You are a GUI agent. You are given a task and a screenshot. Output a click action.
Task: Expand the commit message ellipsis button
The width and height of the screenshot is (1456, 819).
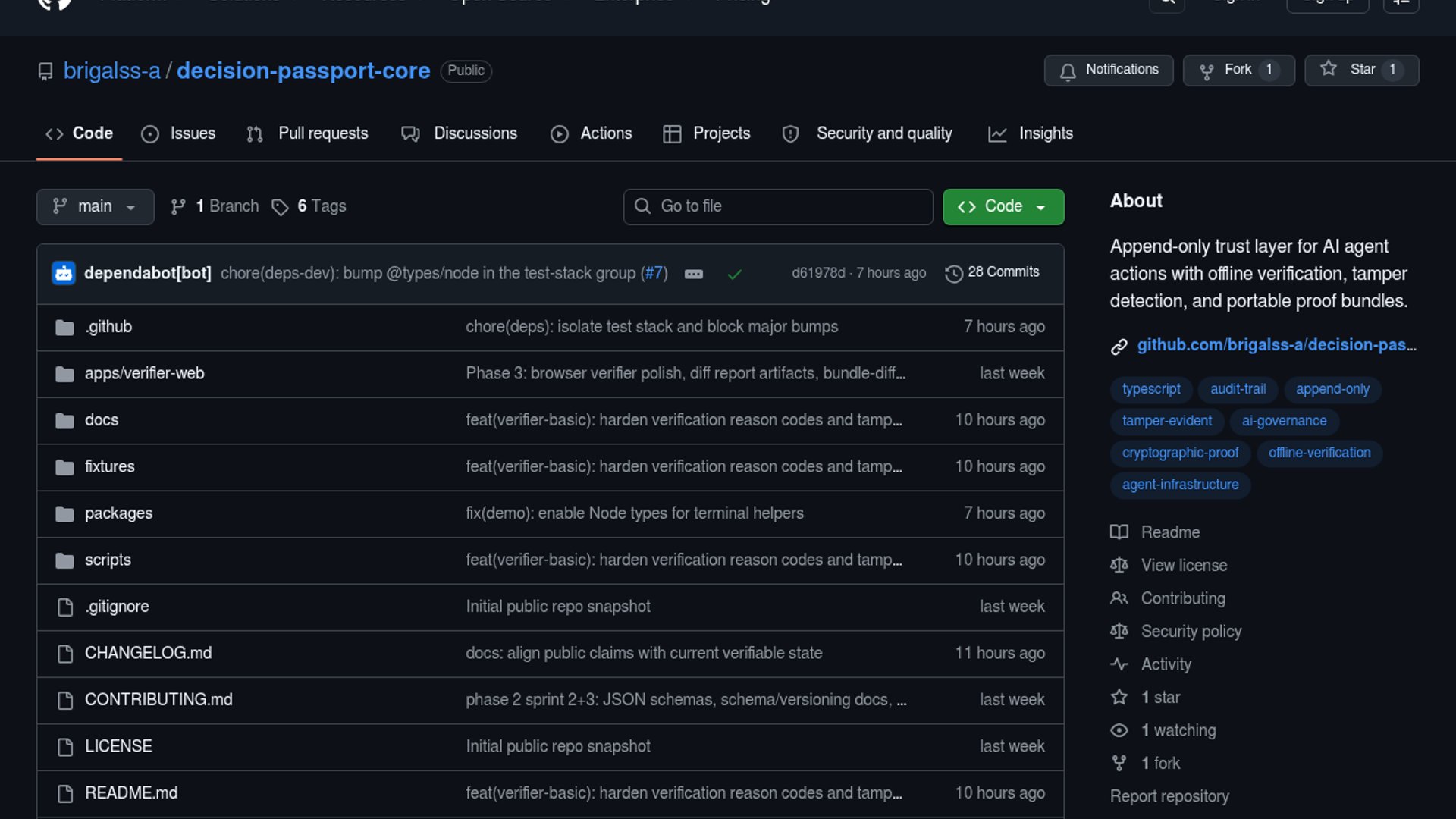pyautogui.click(x=693, y=274)
